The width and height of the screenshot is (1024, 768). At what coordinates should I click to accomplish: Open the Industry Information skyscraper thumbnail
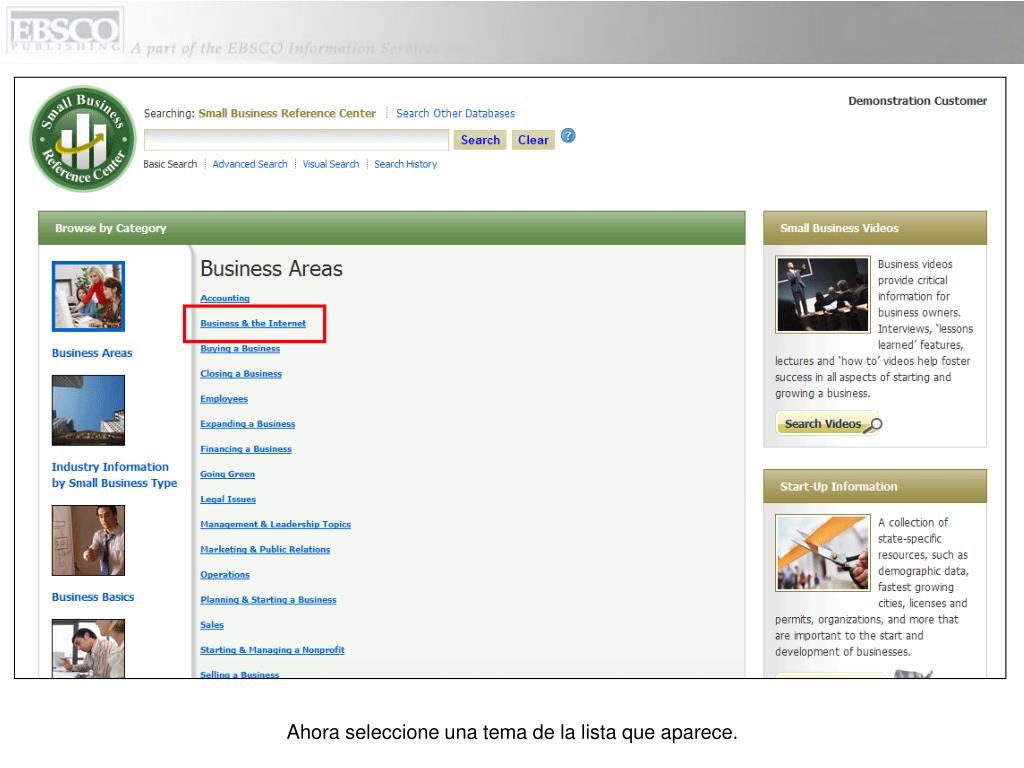88,410
